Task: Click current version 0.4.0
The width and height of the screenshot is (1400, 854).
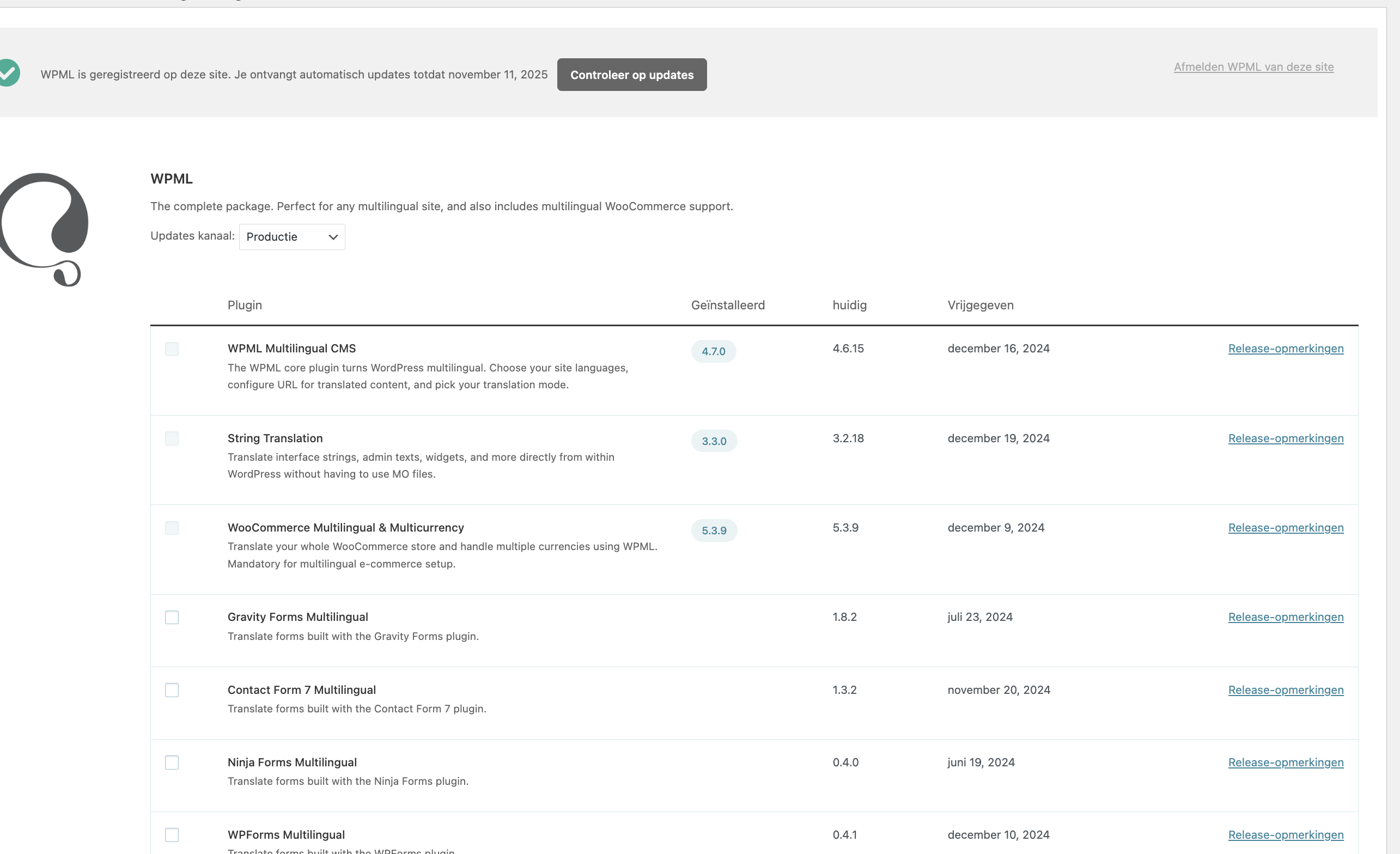Action: (x=845, y=762)
